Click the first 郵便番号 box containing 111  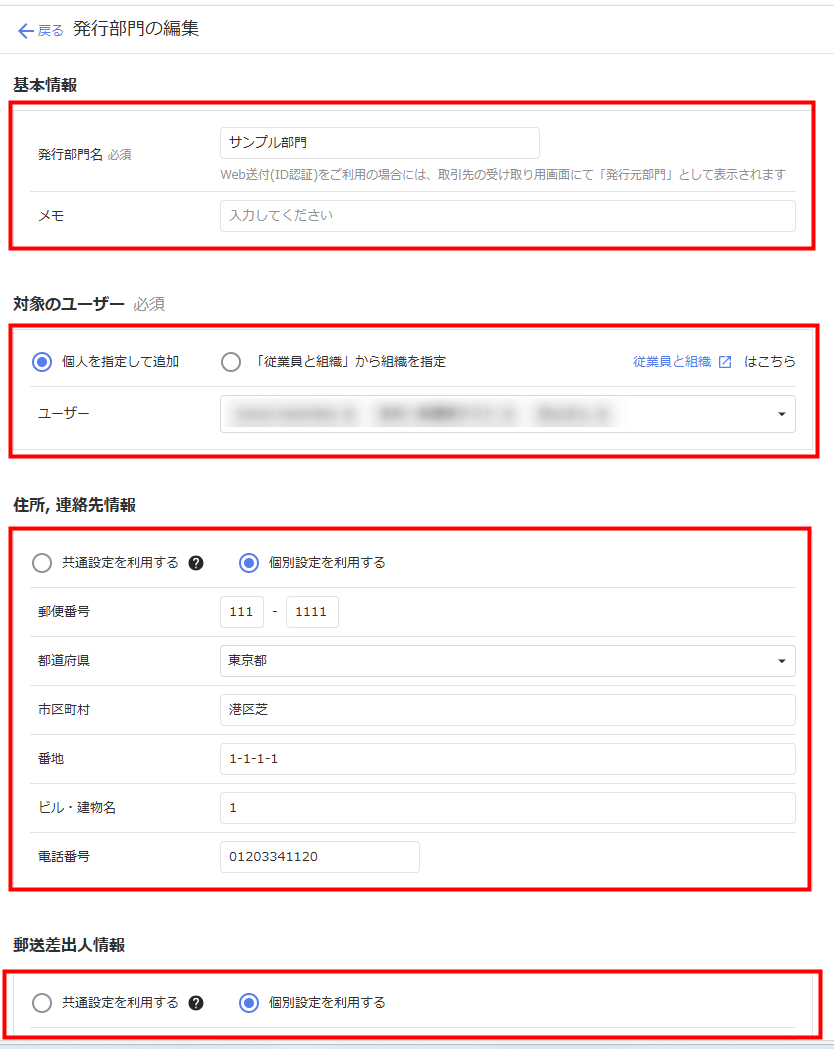[x=241, y=612]
